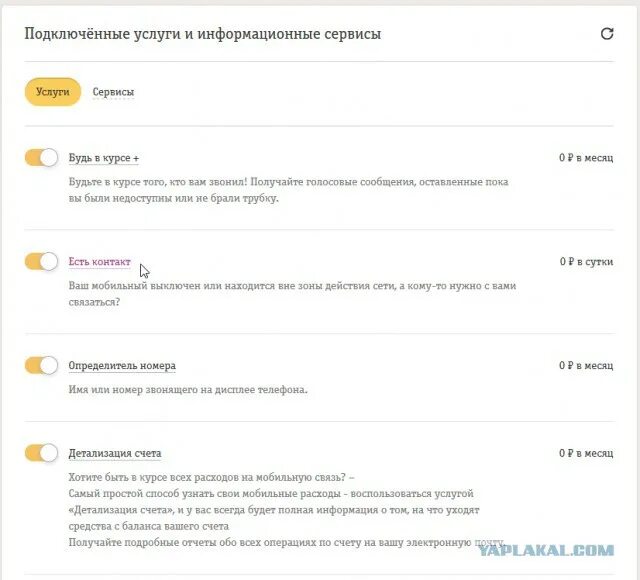
Task: Click the Есть контакт description text
Action: [x=292, y=294]
